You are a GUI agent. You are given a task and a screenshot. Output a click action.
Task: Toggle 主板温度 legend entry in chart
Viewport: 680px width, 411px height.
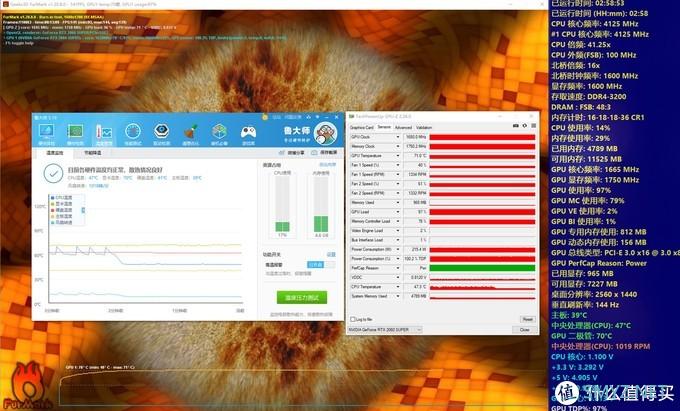pyautogui.click(x=62, y=216)
